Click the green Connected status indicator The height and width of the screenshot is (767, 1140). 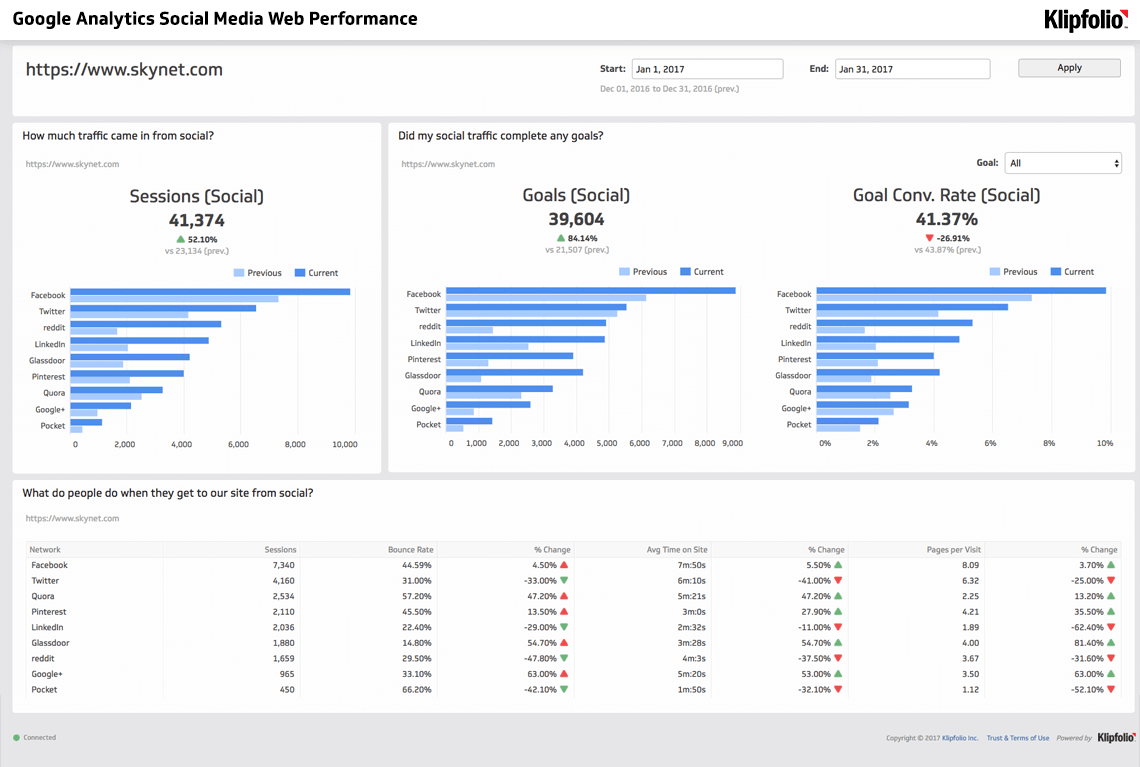pyautogui.click(x=17, y=738)
